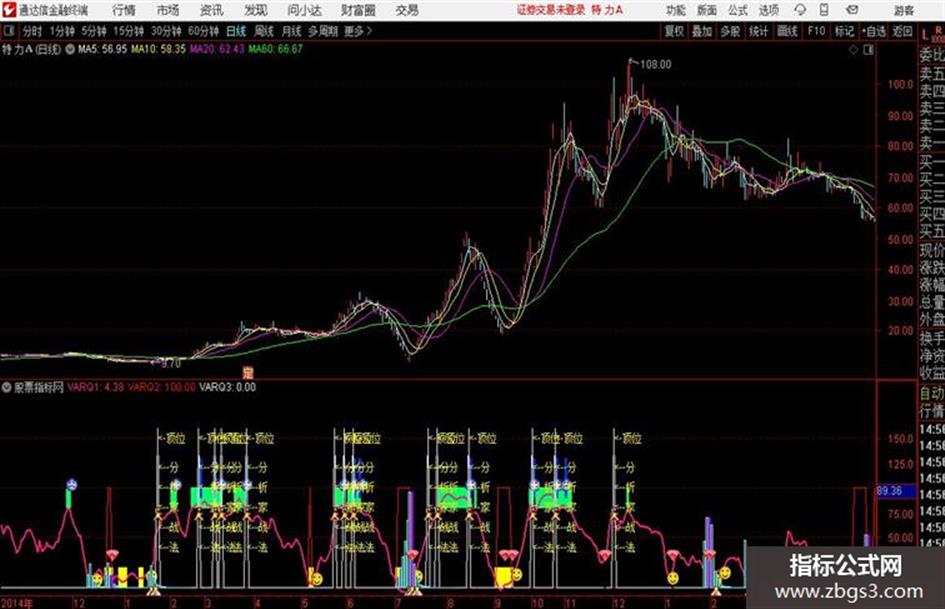Click the 9.70 low price label
The height and width of the screenshot is (609, 945).
[171, 364]
